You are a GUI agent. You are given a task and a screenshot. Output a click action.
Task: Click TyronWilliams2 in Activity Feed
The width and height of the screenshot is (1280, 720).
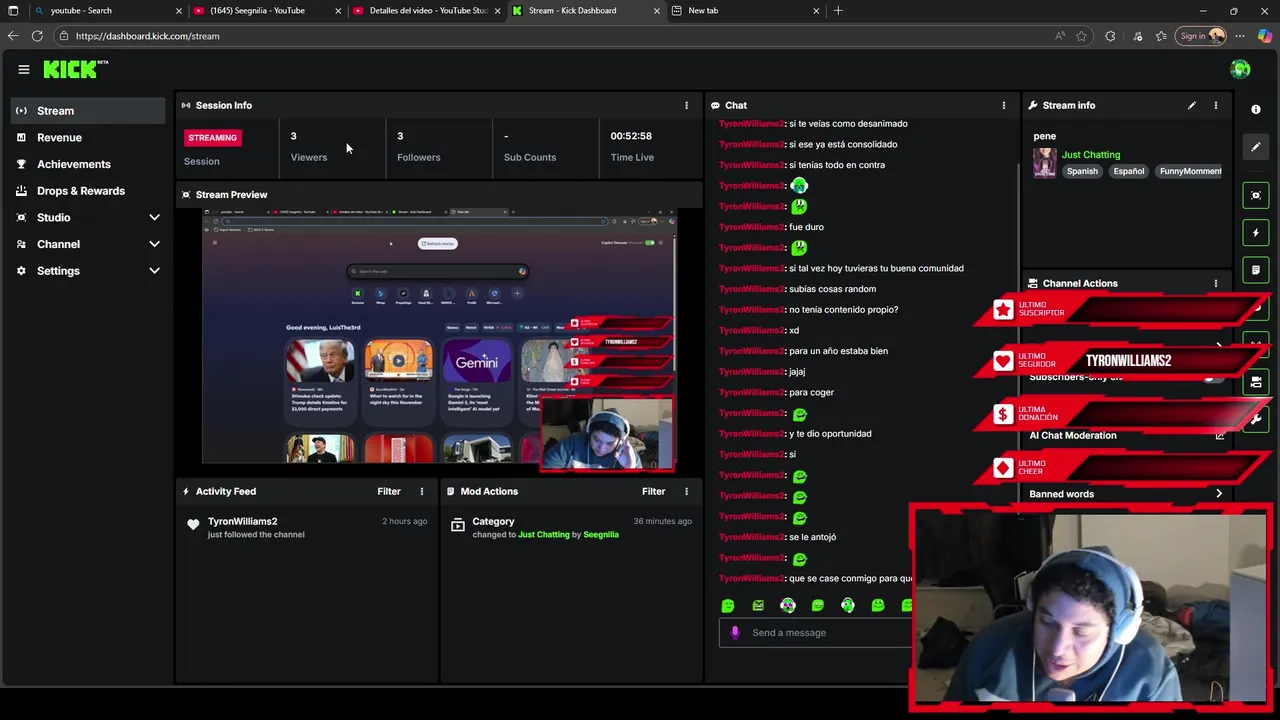click(x=242, y=521)
